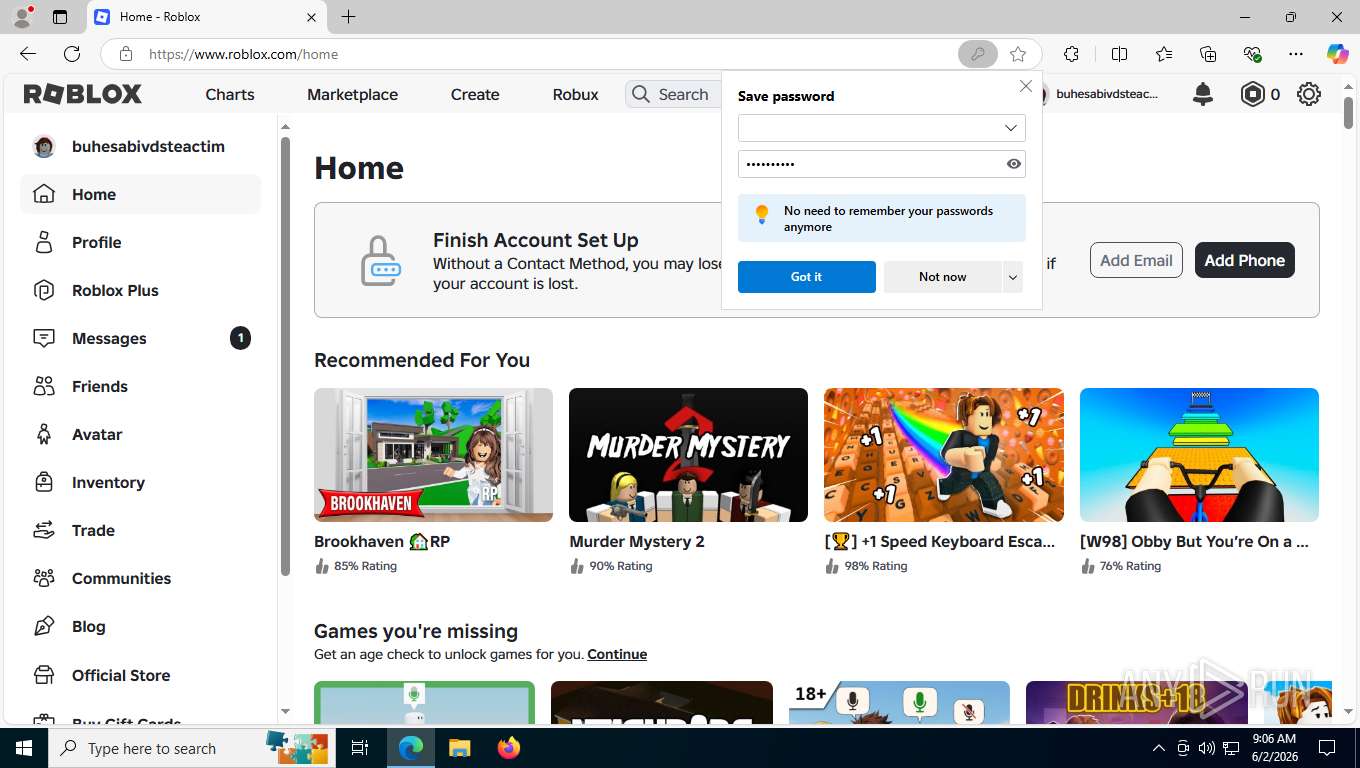The image size is (1360, 768).
Task: Click the Friends icon in sidebar
Action: (x=43, y=386)
